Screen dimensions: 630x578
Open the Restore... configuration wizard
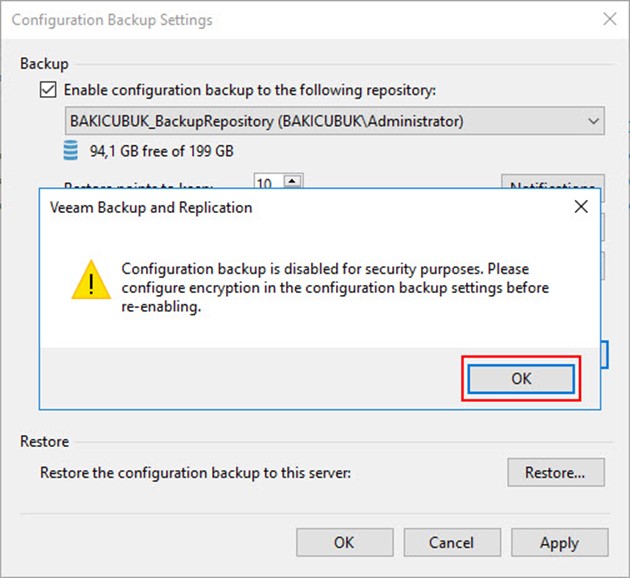click(x=556, y=472)
